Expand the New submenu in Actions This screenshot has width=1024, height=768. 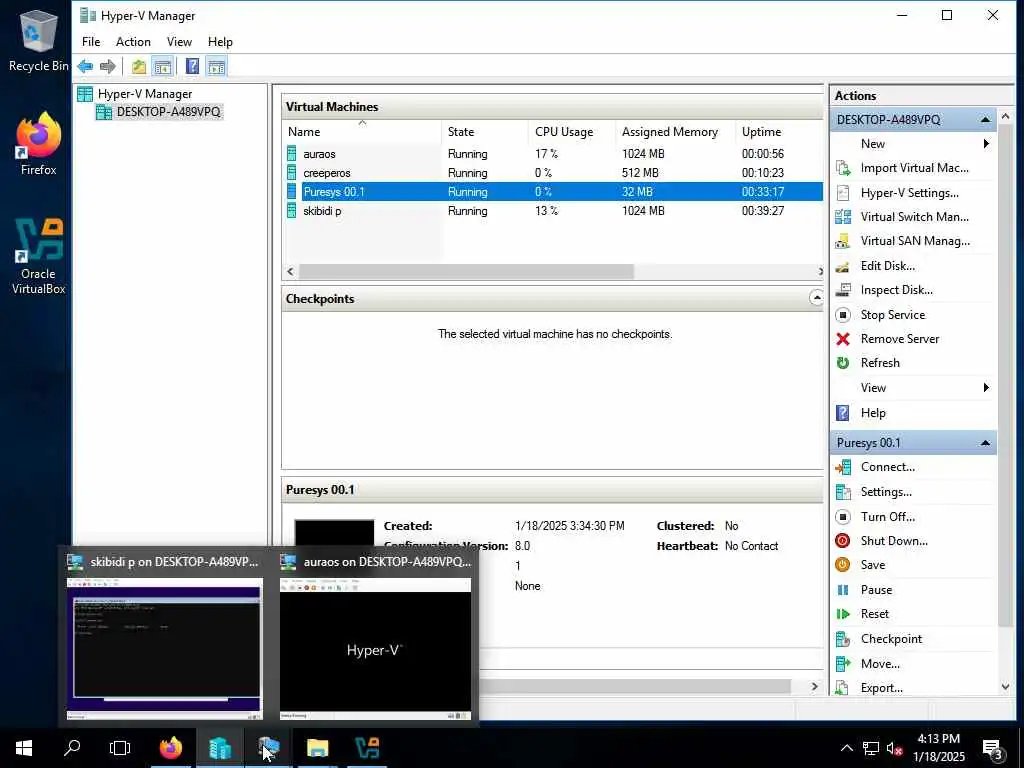coord(914,144)
